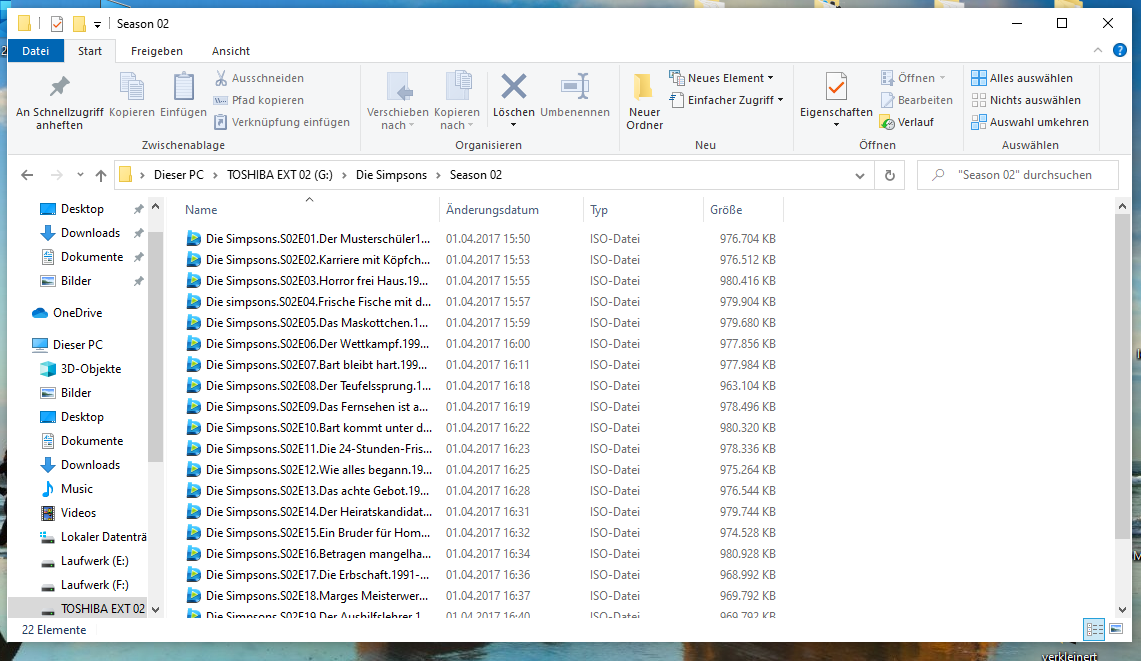
Task: Open the Datei tab
Action: pyautogui.click(x=36, y=51)
